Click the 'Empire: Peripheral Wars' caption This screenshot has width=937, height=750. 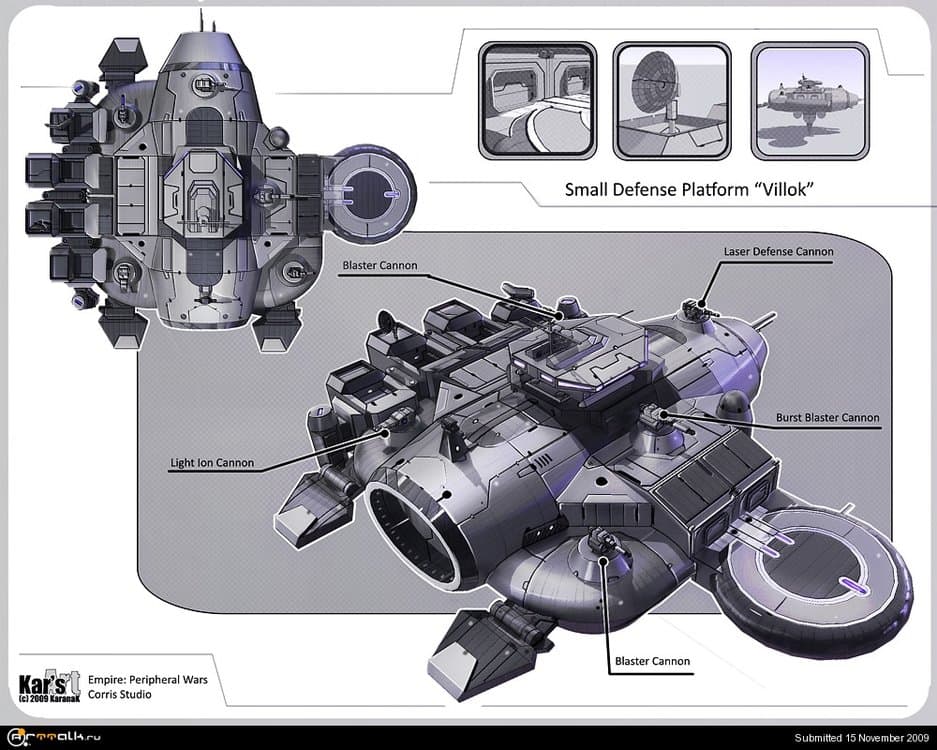point(146,679)
